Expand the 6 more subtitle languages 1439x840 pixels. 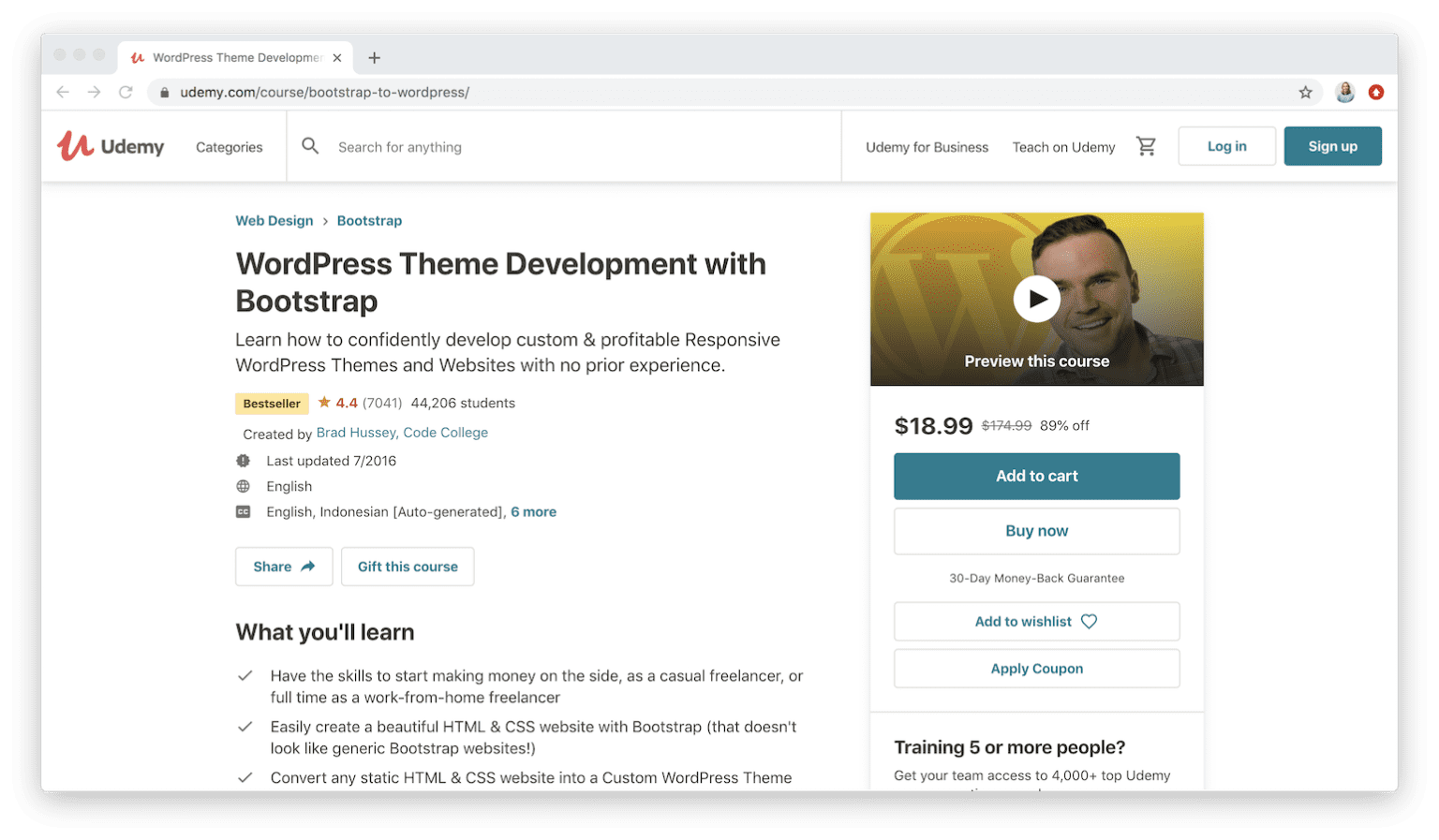534,511
